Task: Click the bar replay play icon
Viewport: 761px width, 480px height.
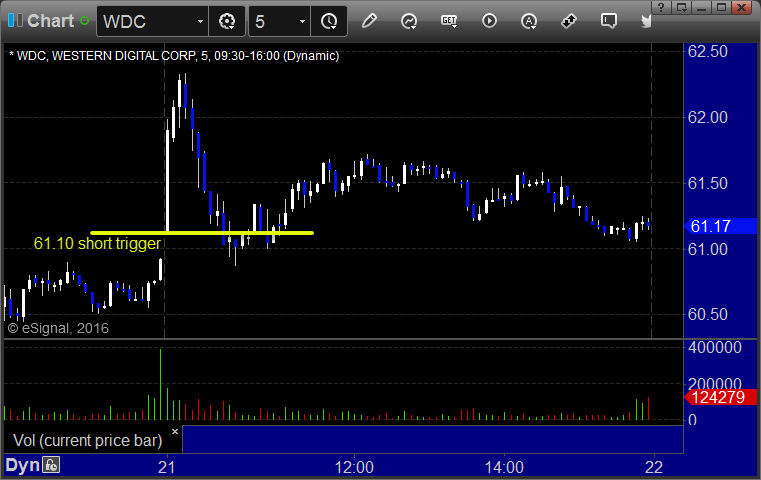Action: point(489,21)
